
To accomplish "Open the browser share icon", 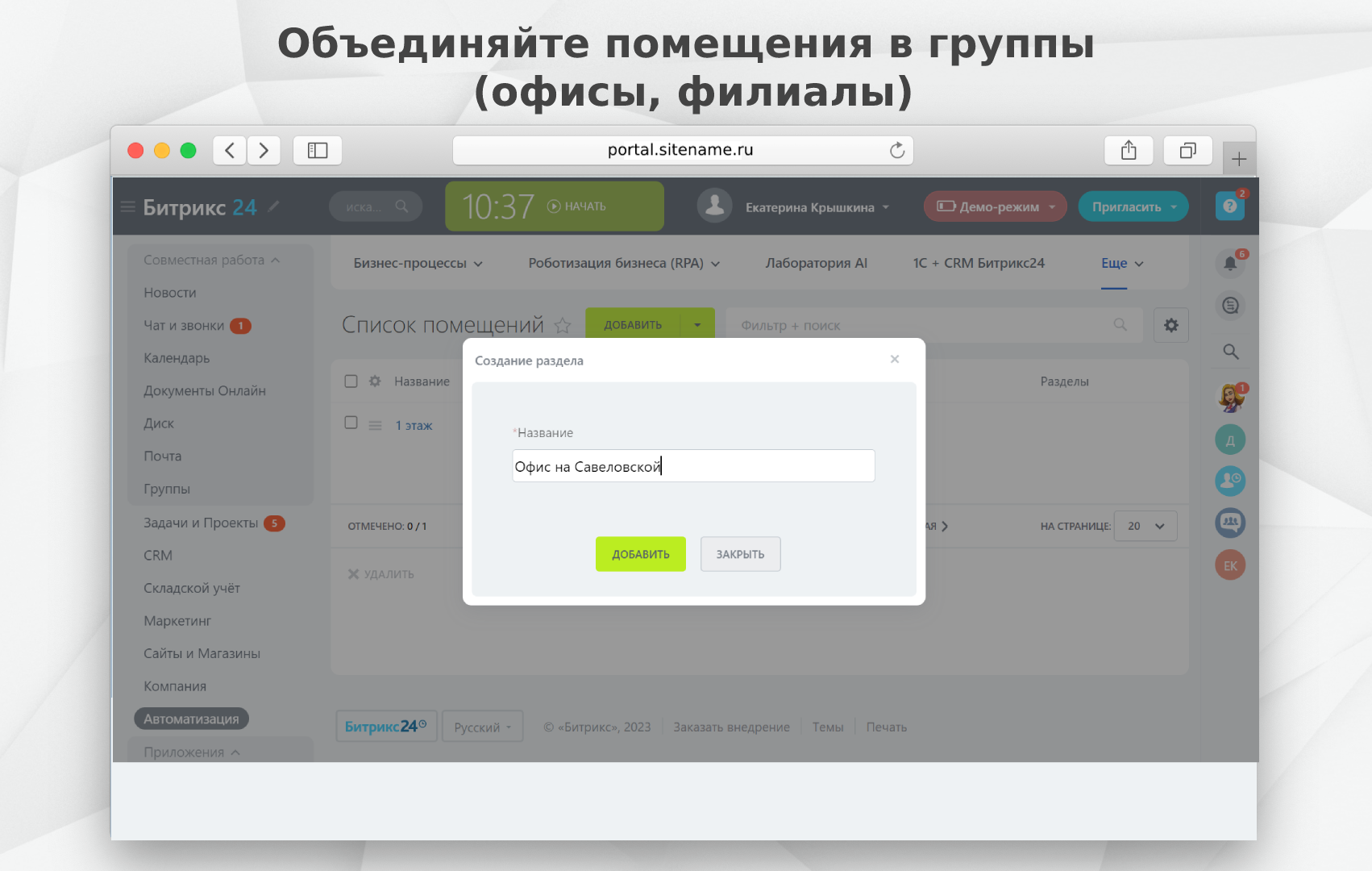I will tap(1129, 150).
